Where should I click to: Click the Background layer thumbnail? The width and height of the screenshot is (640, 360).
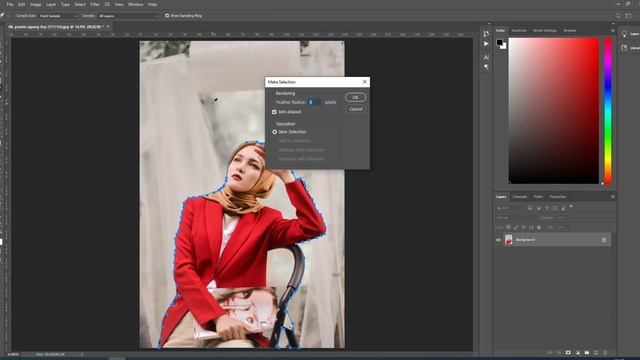[509, 240]
